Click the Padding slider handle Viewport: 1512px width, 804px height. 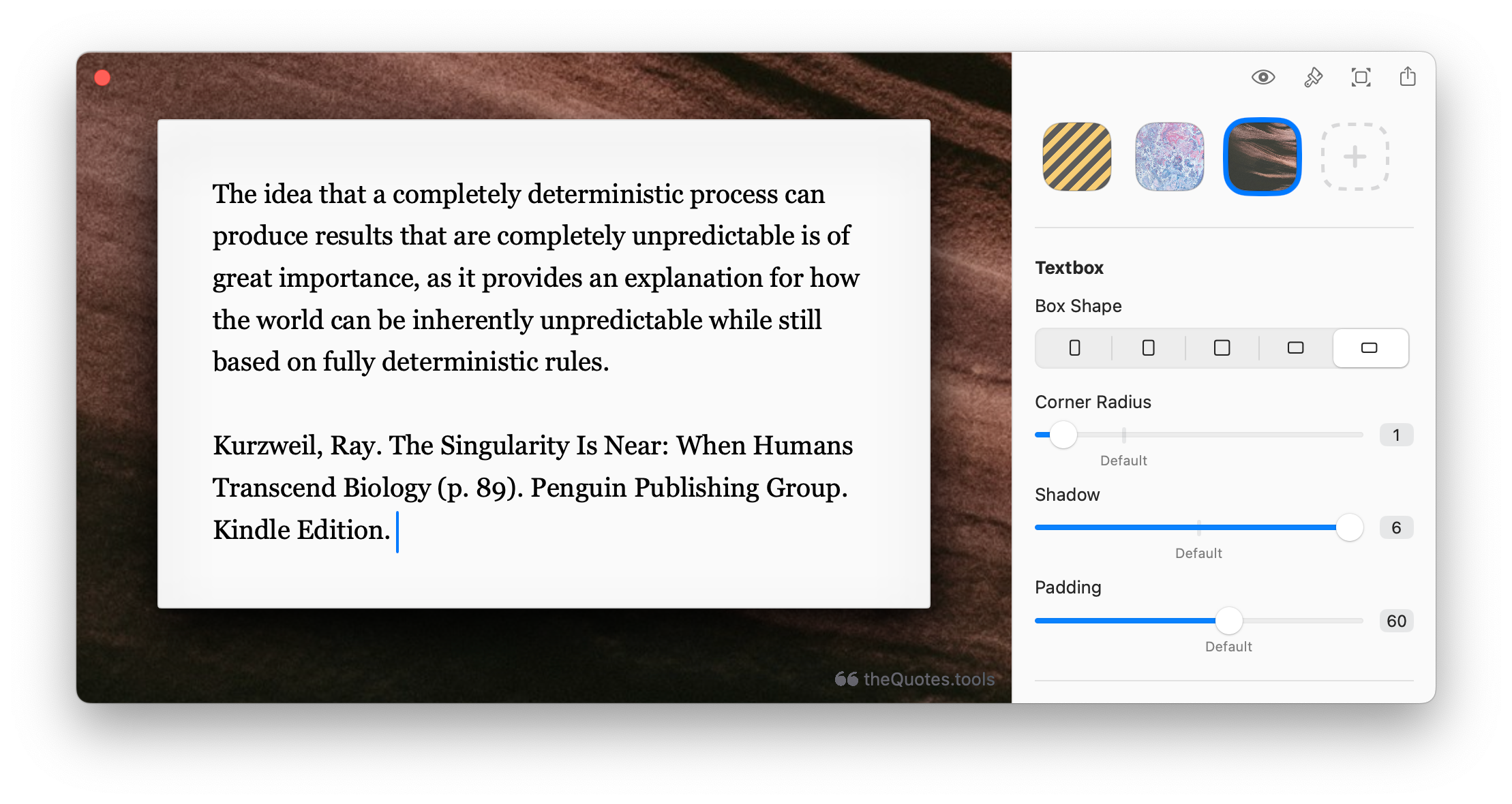point(1228,621)
